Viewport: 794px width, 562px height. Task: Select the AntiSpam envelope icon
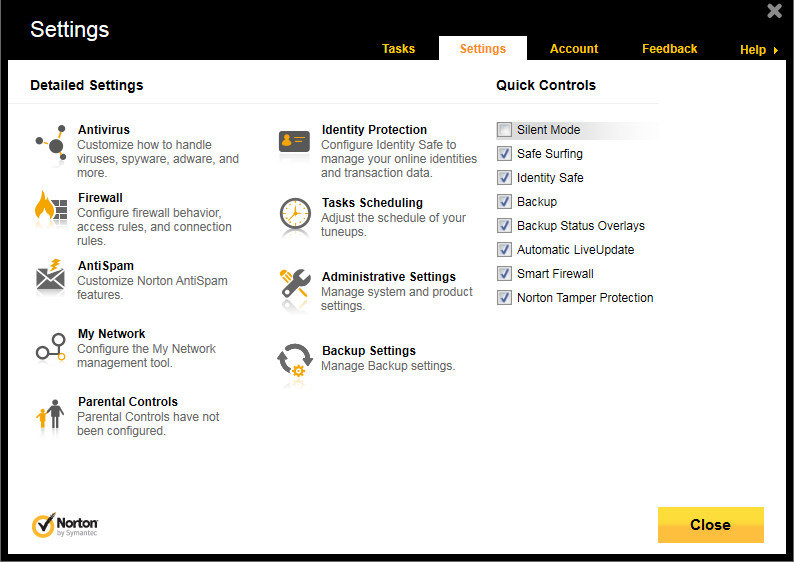point(51,276)
